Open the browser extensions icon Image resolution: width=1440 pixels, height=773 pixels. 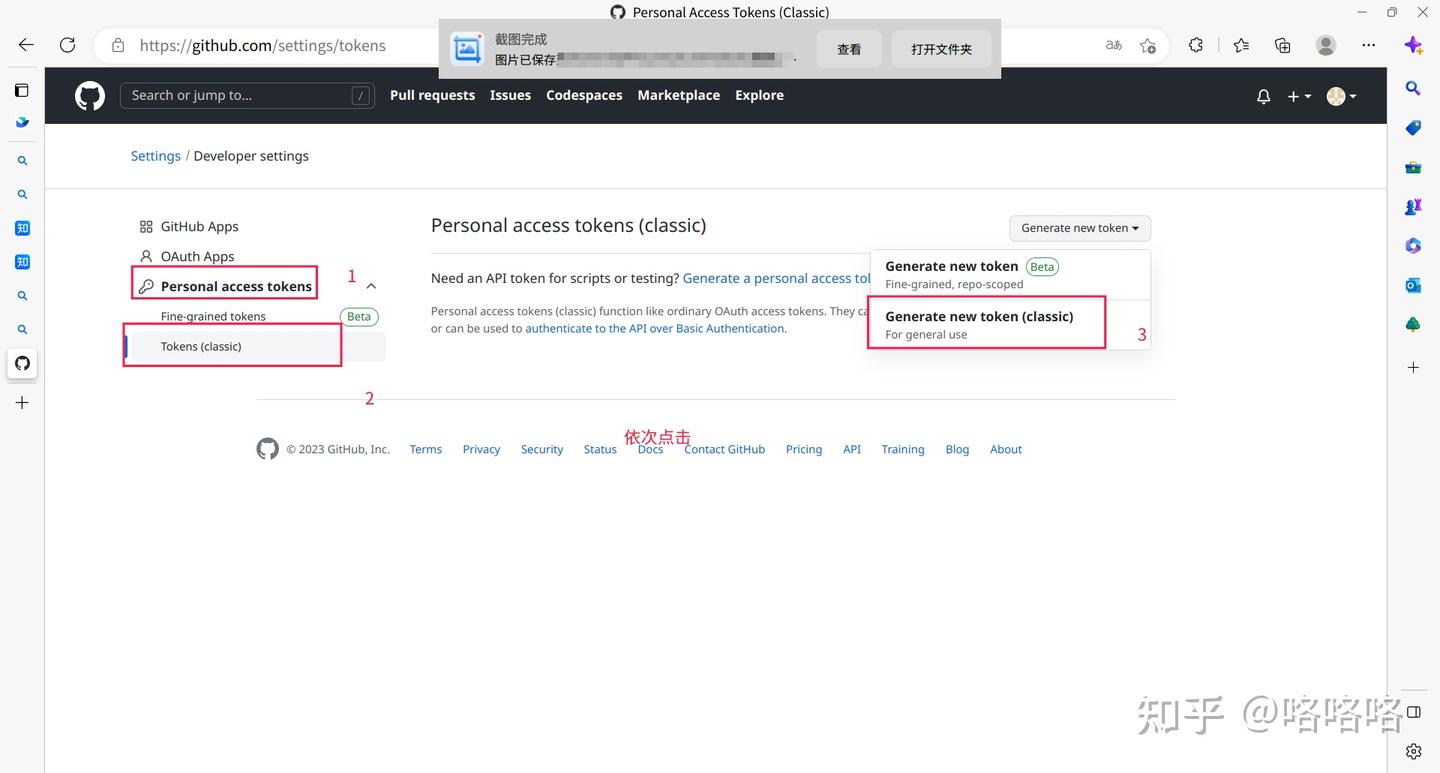1195,45
